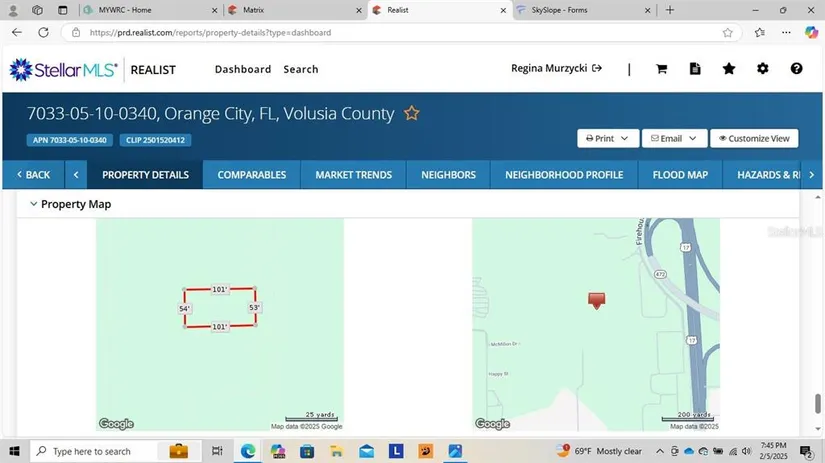Image resolution: width=825 pixels, height=463 pixels.
Task: Click the help question mark icon
Action: (x=796, y=69)
